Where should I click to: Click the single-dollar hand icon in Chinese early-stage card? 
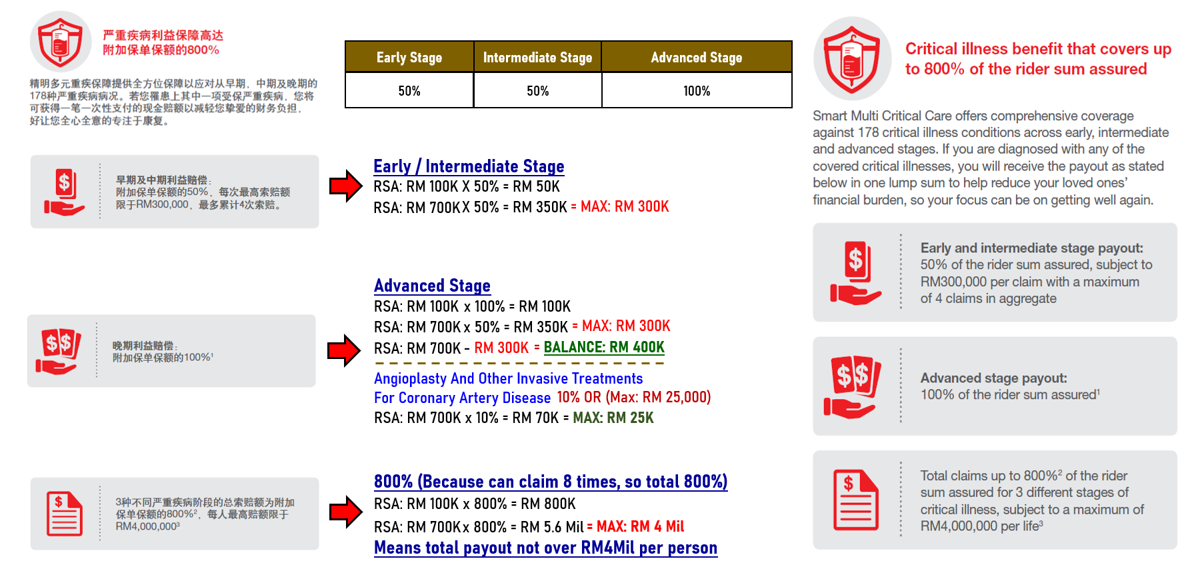pos(65,191)
